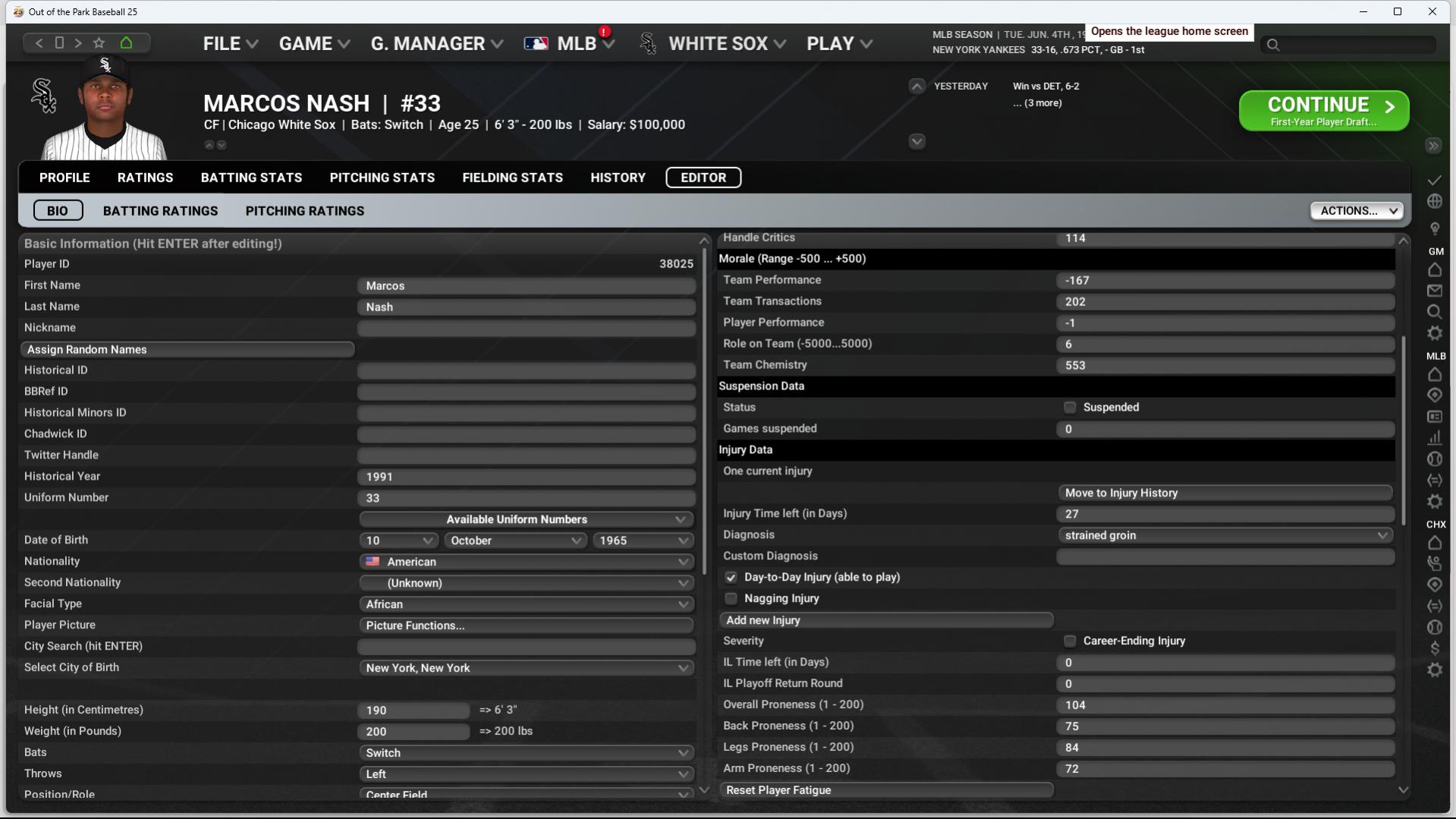Open the G. Manager menu
This screenshot has width=1456, height=819.
(436, 44)
